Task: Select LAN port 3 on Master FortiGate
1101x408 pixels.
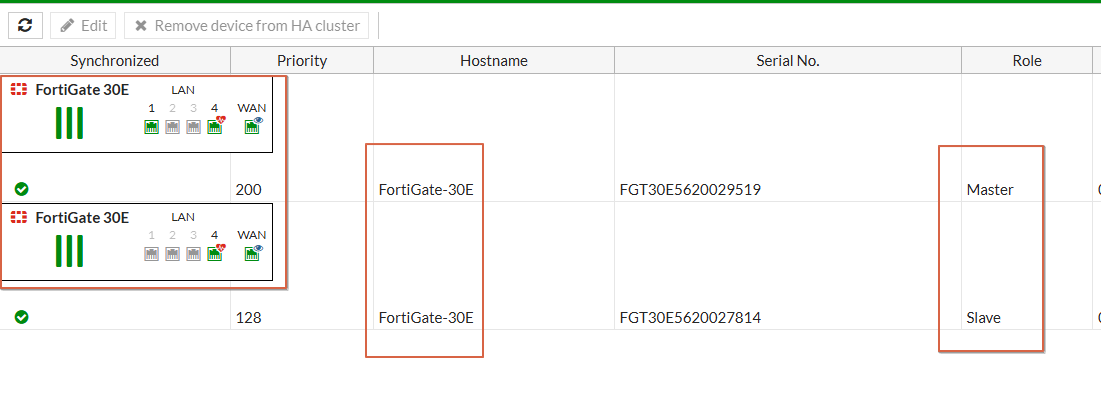Action: click(194, 127)
